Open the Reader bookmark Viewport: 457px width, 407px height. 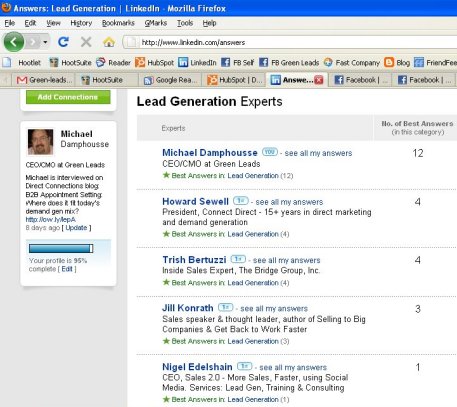click(113, 62)
